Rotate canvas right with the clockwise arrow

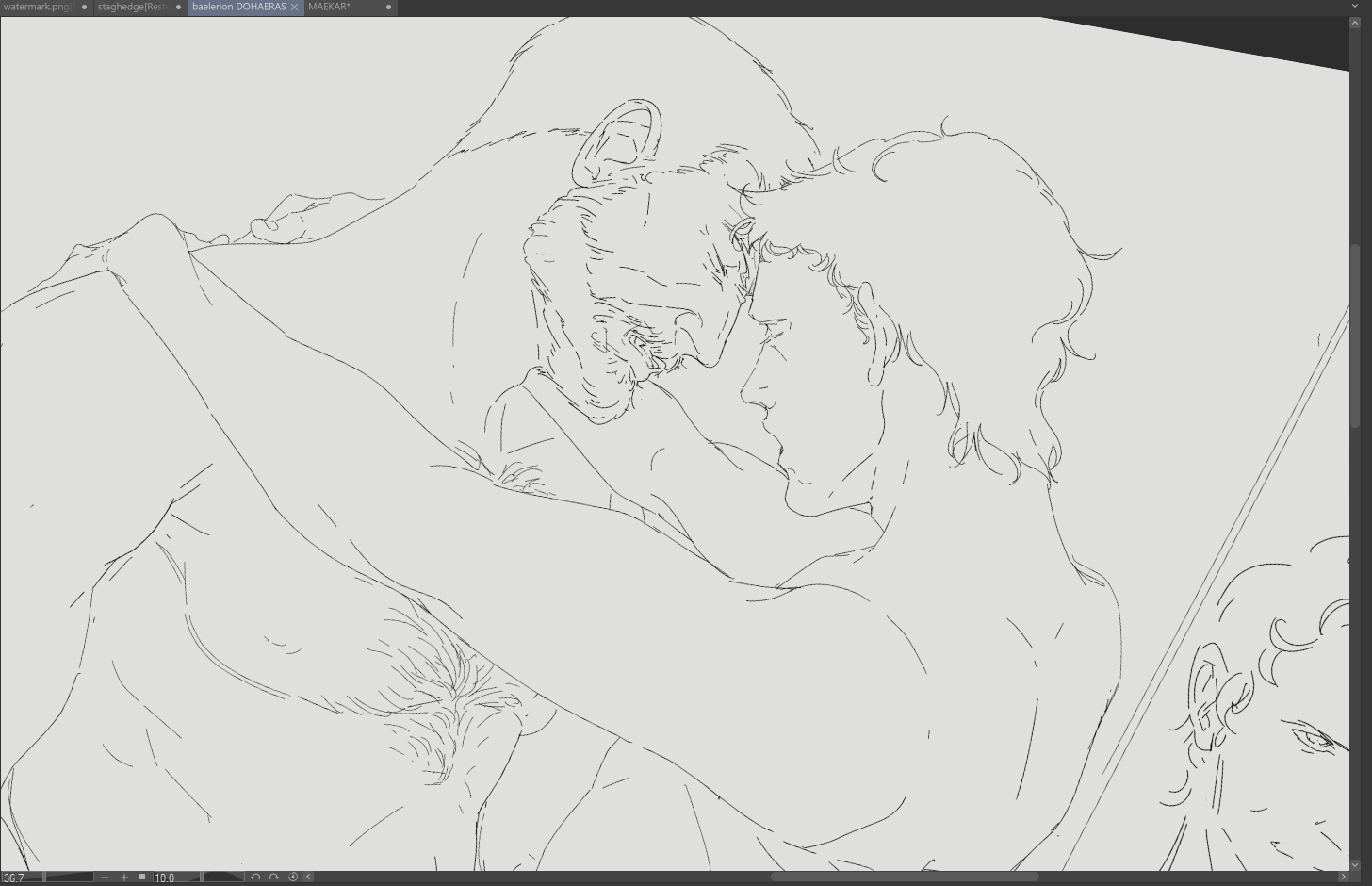coord(273,877)
